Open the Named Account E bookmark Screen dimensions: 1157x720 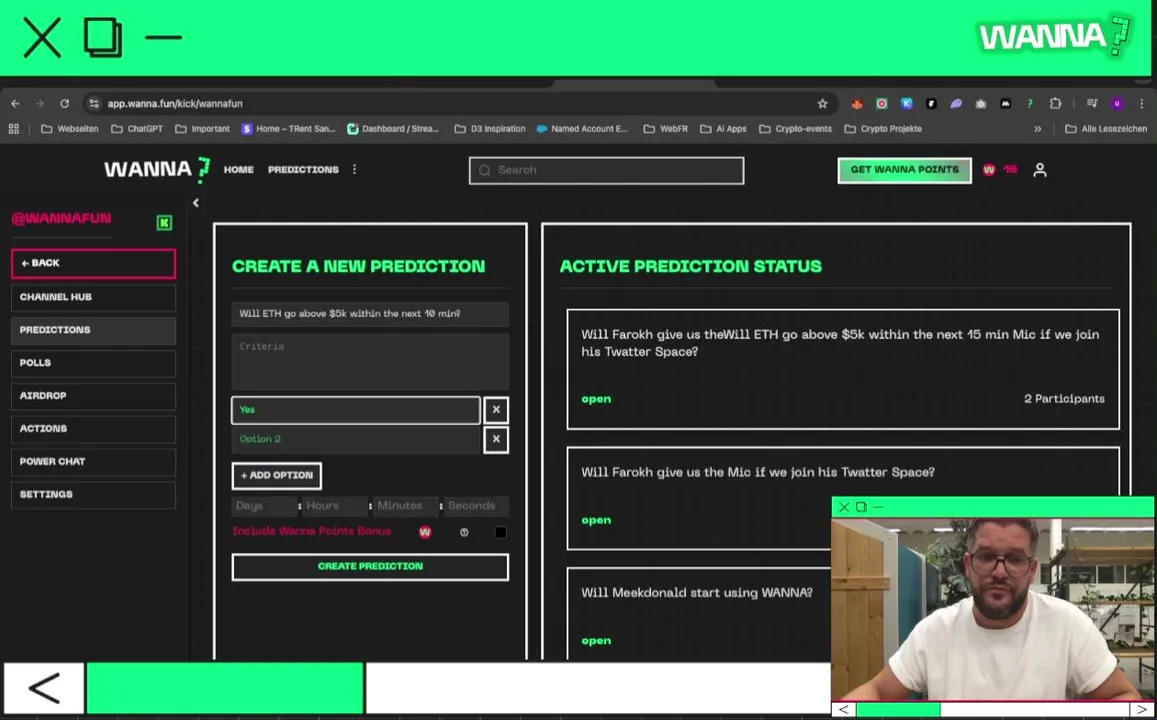coord(582,128)
